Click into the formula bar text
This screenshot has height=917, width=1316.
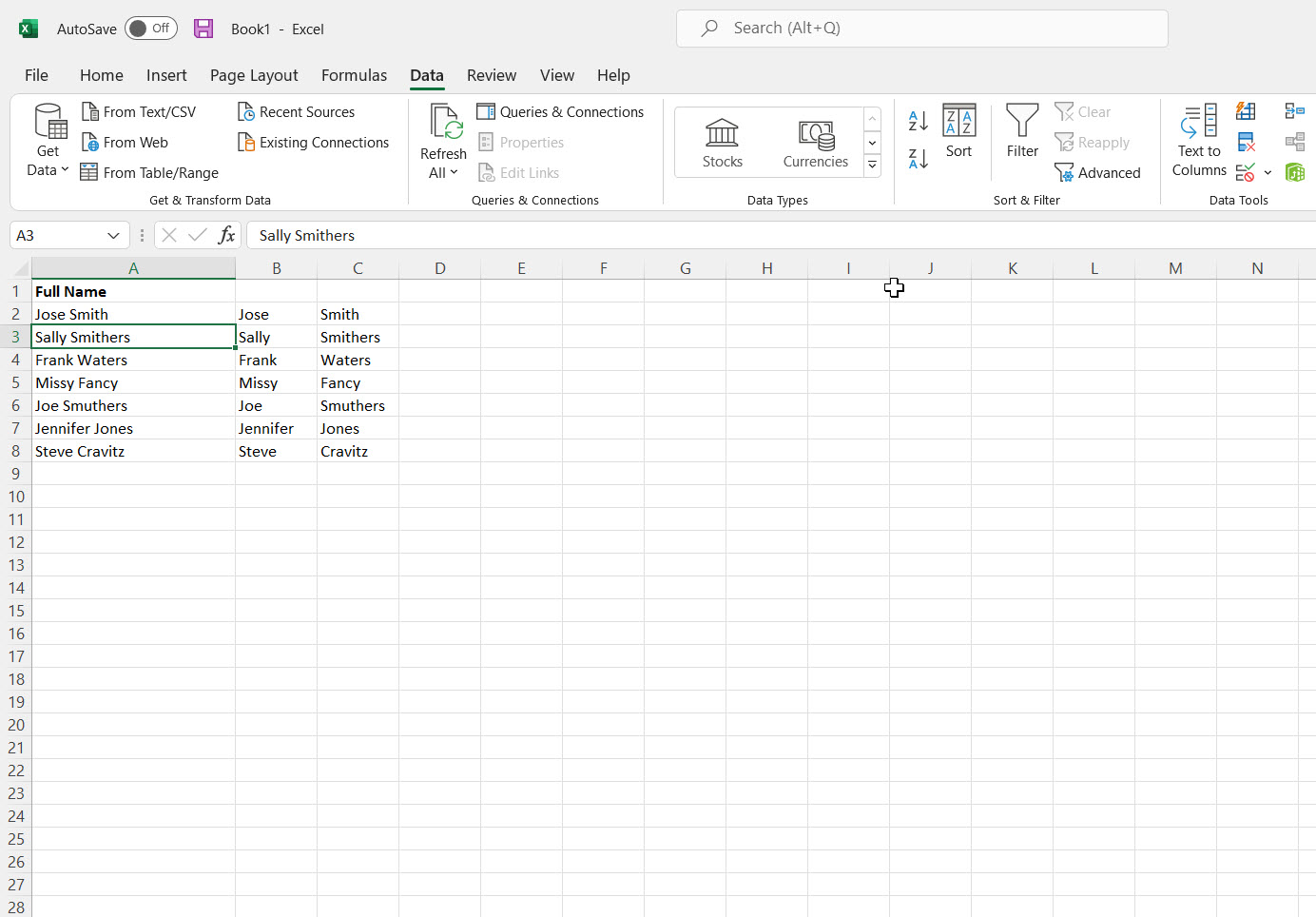780,235
